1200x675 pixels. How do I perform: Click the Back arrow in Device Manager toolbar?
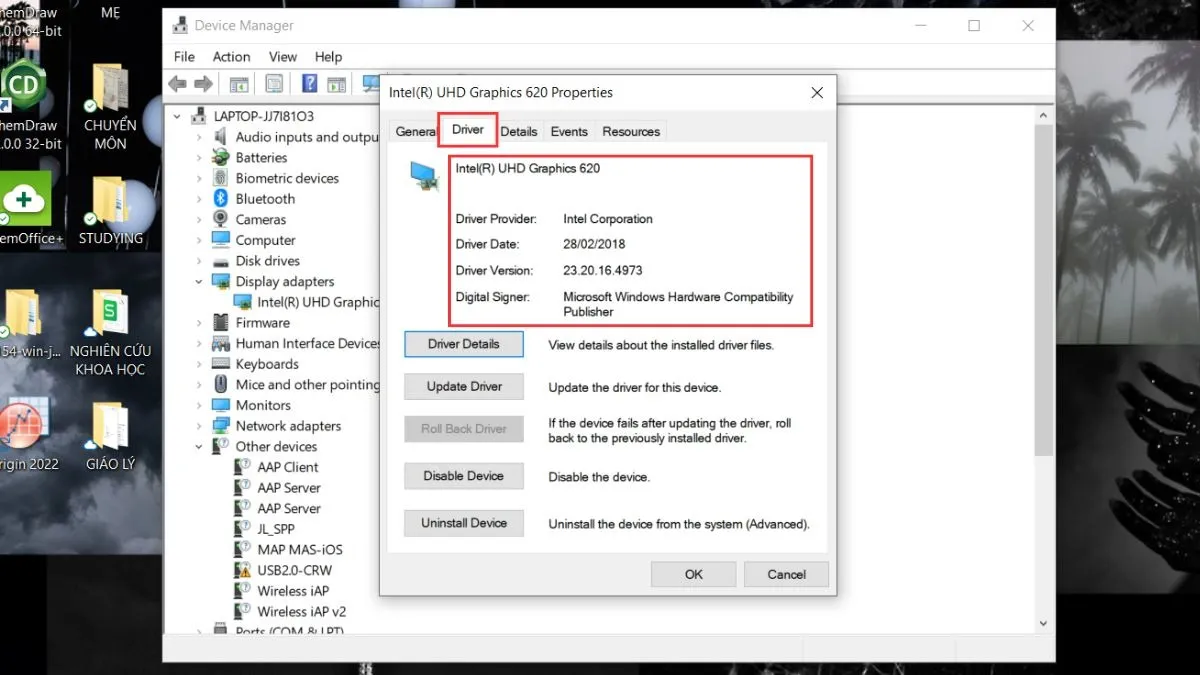178,84
